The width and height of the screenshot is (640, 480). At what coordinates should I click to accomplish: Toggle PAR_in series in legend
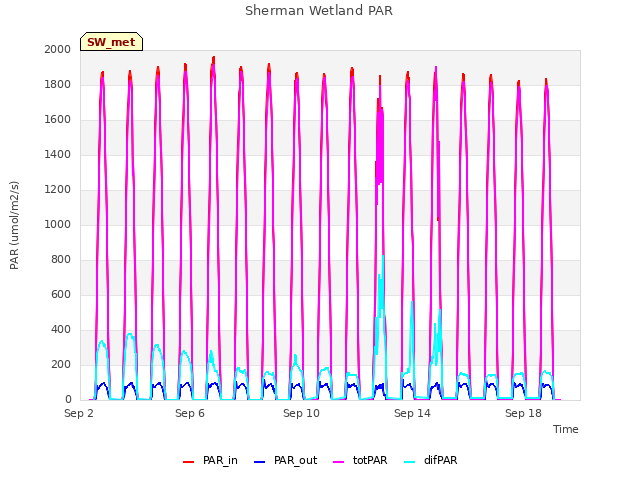(210, 460)
